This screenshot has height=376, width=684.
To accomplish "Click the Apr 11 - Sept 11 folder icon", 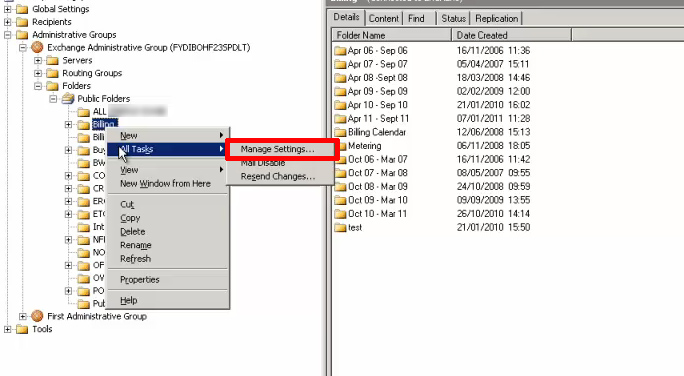I will pyautogui.click(x=340, y=119).
